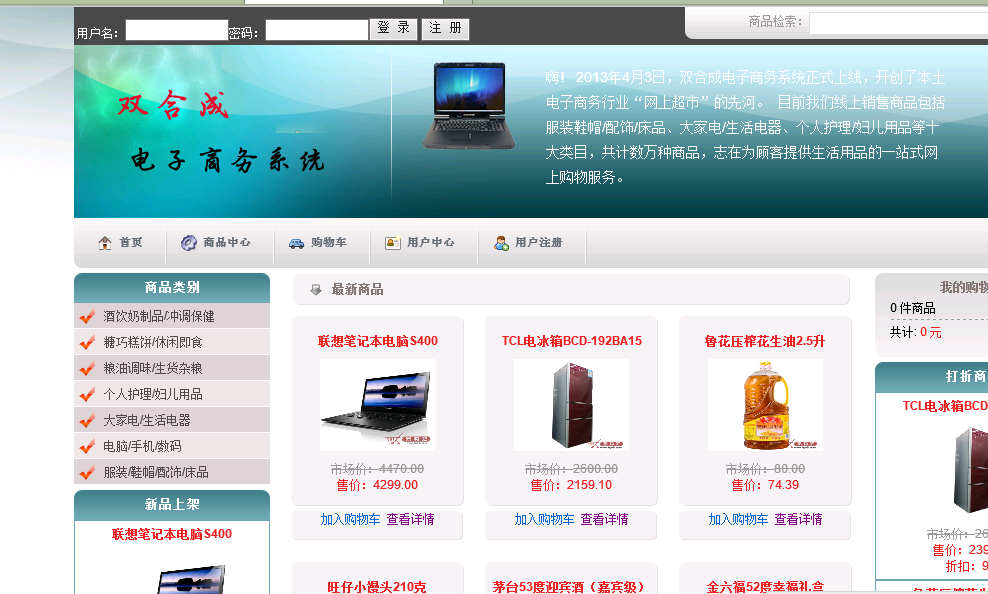View details 查看详情 for 联想笔记本电脑S400
The height and width of the screenshot is (594, 988).
[410, 519]
